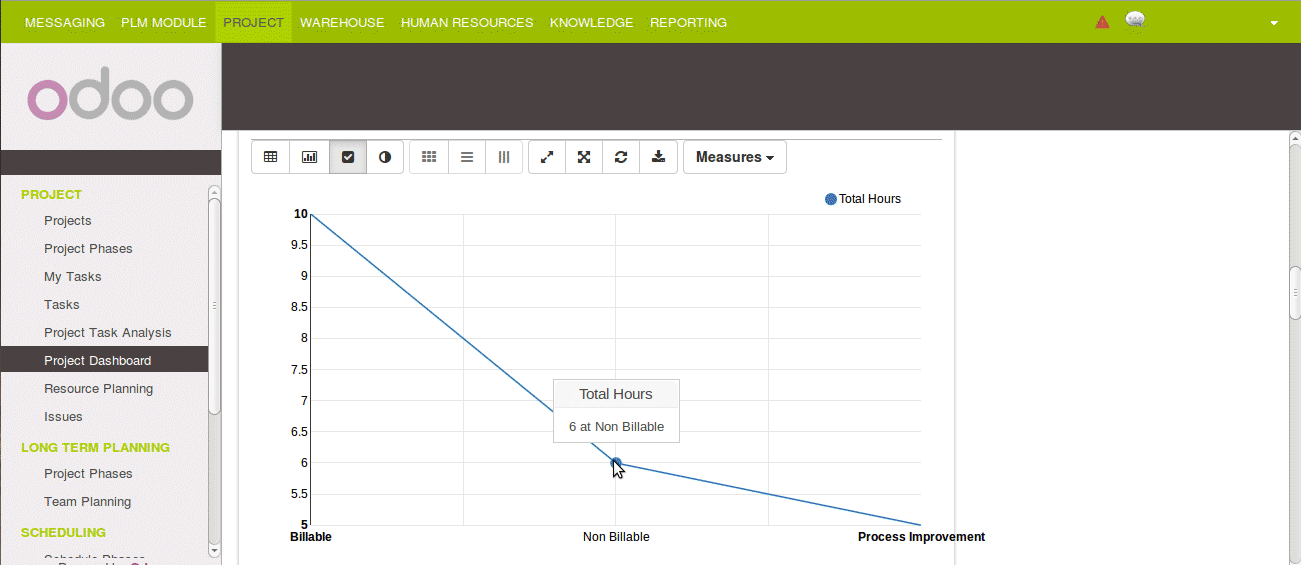Download the data with the export icon
The width and height of the screenshot is (1301, 565).
pyautogui.click(x=658, y=157)
